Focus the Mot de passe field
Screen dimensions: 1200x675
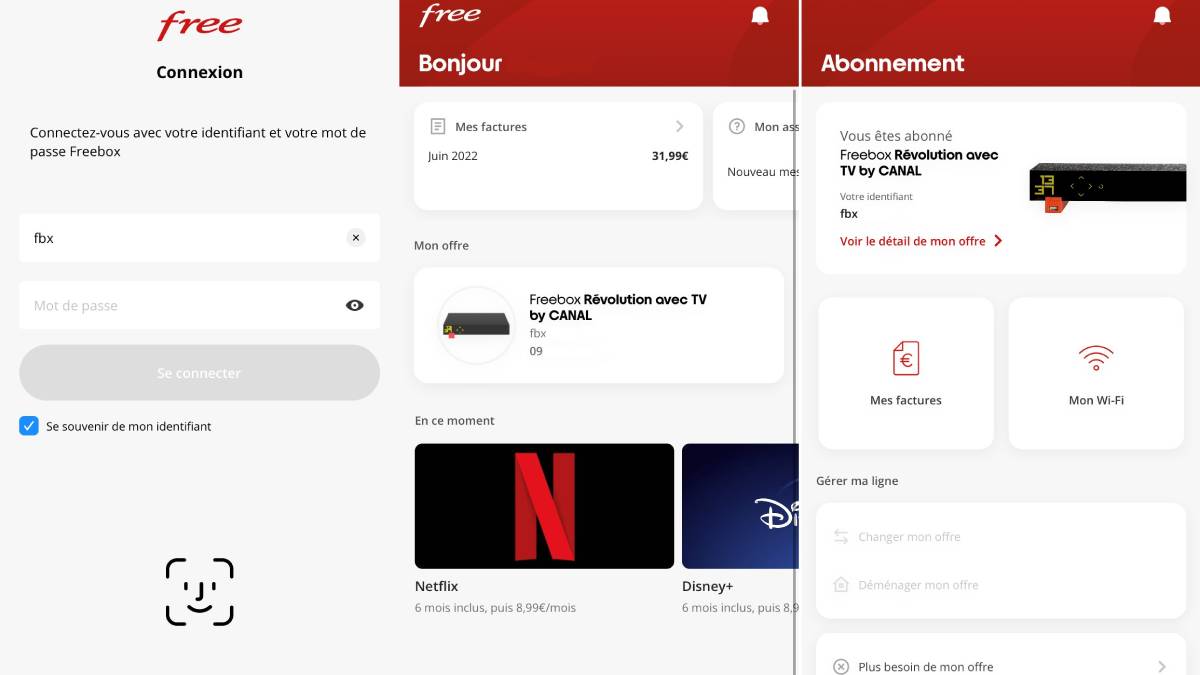click(199, 306)
